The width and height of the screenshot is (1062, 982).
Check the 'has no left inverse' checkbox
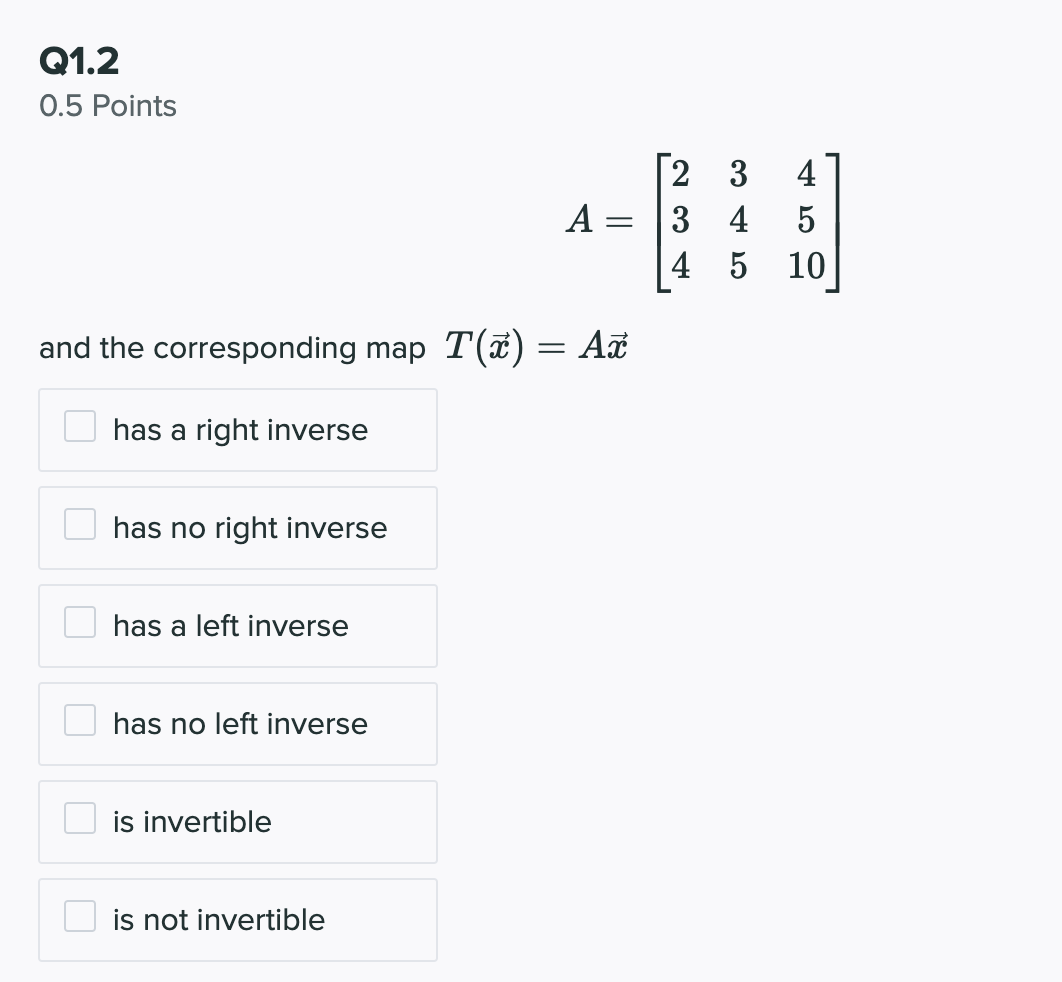click(79, 720)
